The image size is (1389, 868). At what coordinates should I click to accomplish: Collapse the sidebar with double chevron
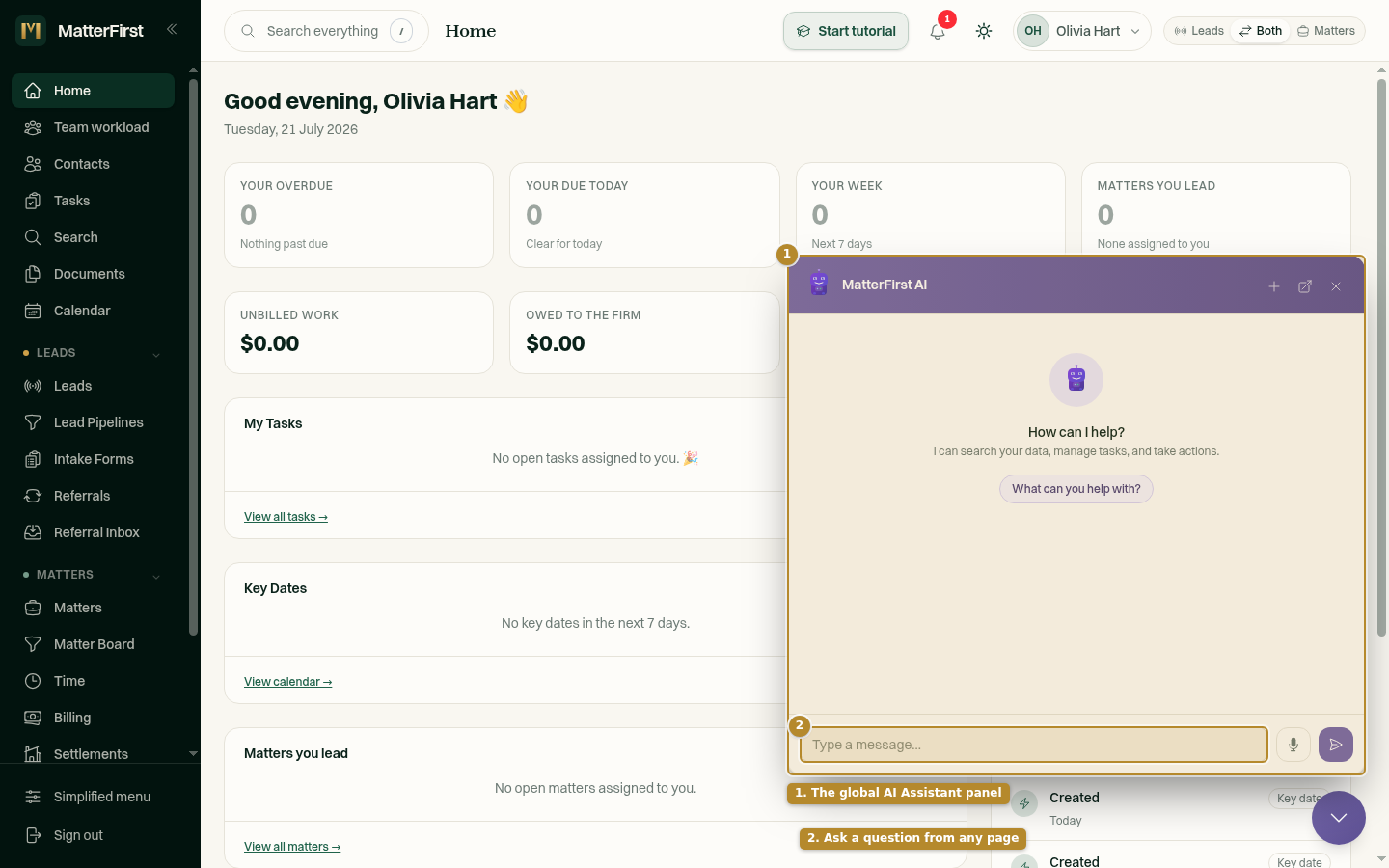pos(172,30)
